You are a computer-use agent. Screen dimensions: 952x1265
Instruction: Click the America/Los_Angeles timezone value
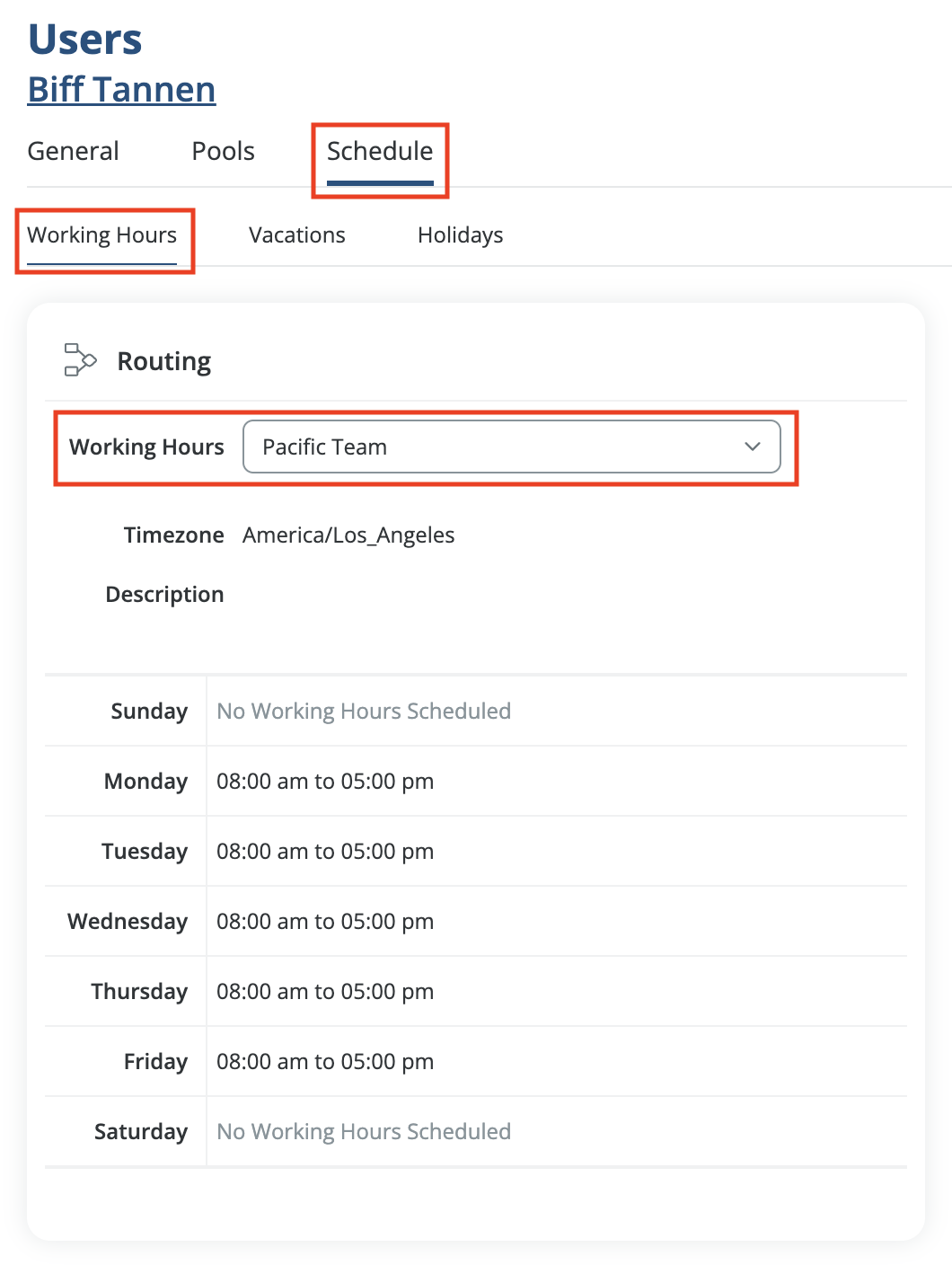[x=348, y=535]
